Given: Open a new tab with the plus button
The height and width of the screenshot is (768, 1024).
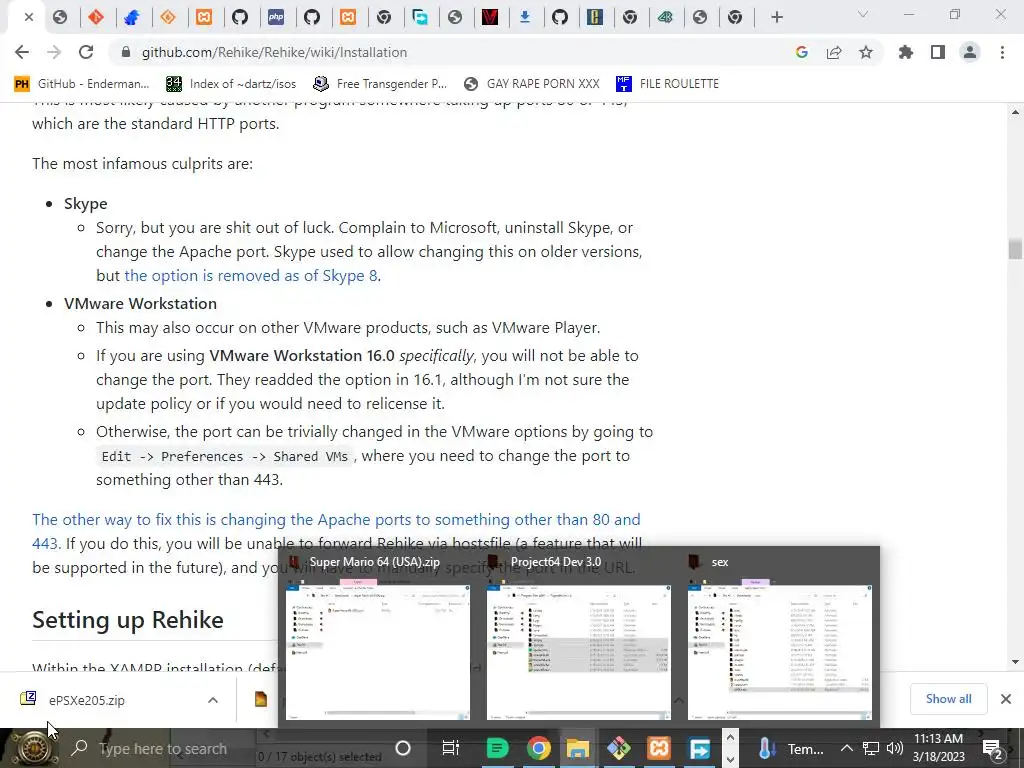Looking at the screenshot, I should [x=776, y=17].
